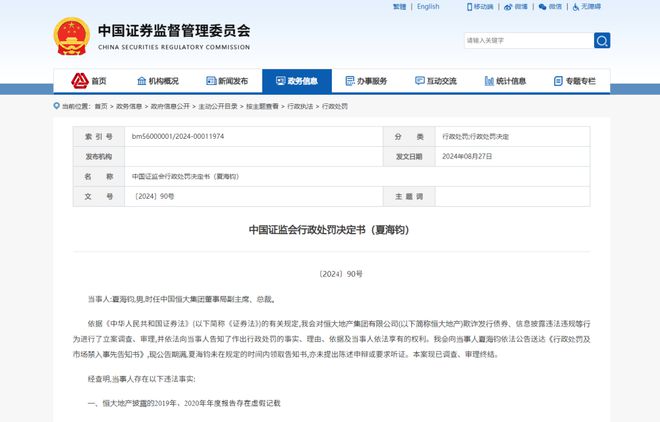The image size is (660, 422).
Task: Click the chat bubble icon beside 互动交流
Action: click(x=420, y=81)
